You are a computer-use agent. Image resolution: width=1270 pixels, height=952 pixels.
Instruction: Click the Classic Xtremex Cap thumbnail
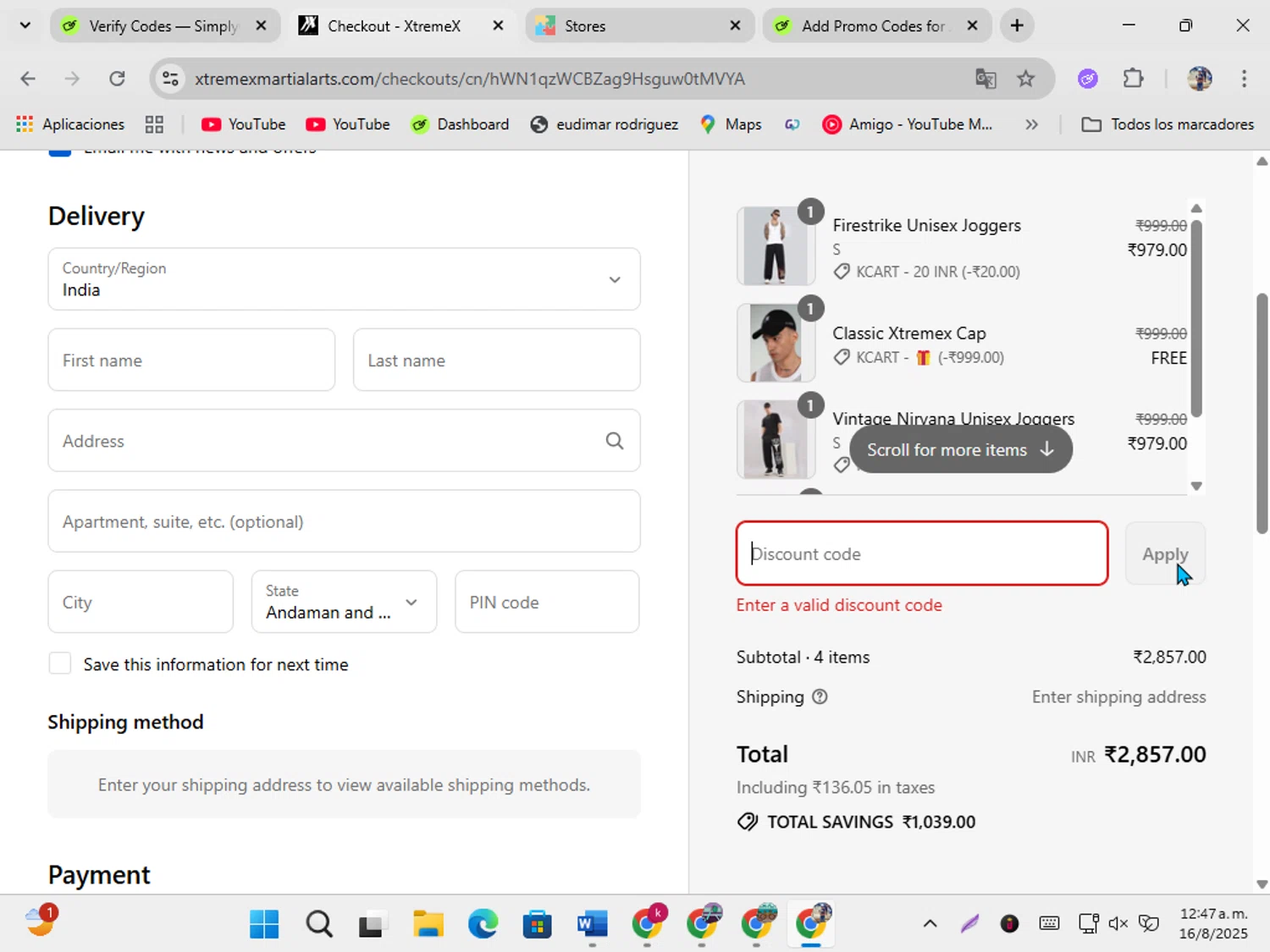776,343
